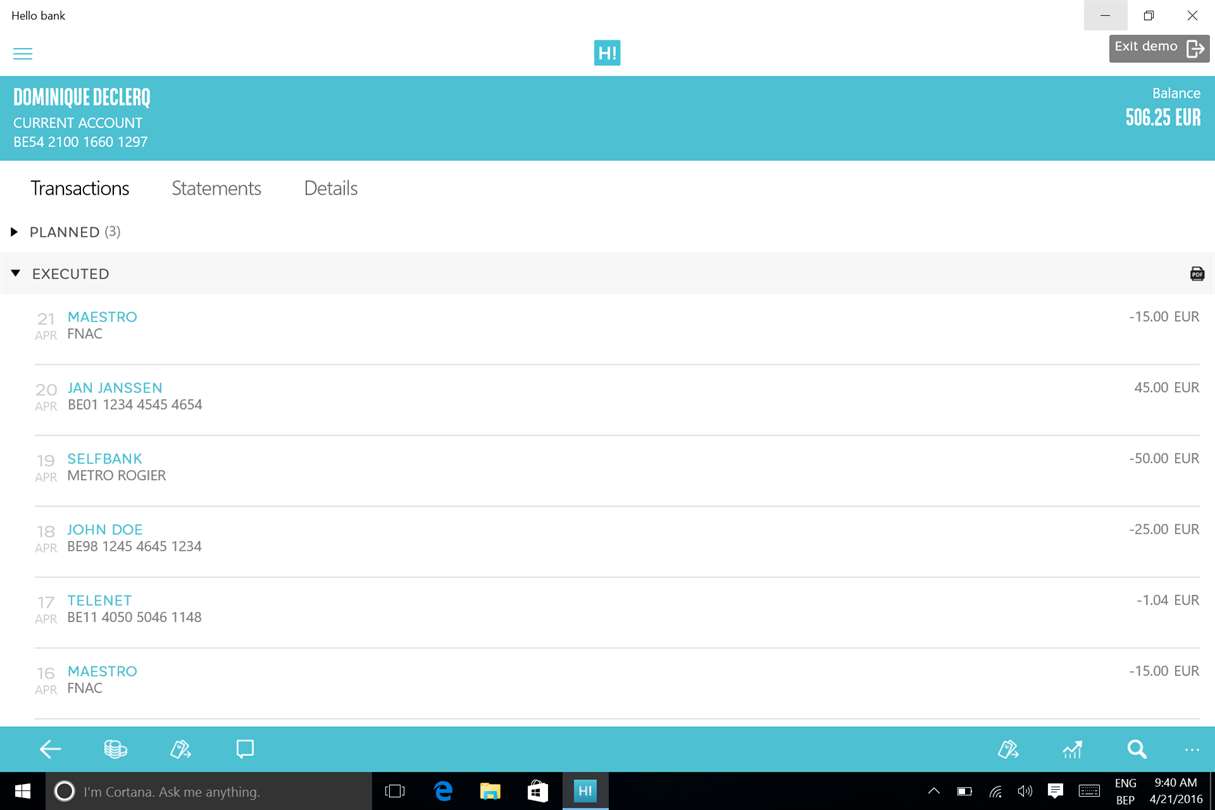1215x810 pixels.
Task: Open the battery status icon
Action: point(964,791)
